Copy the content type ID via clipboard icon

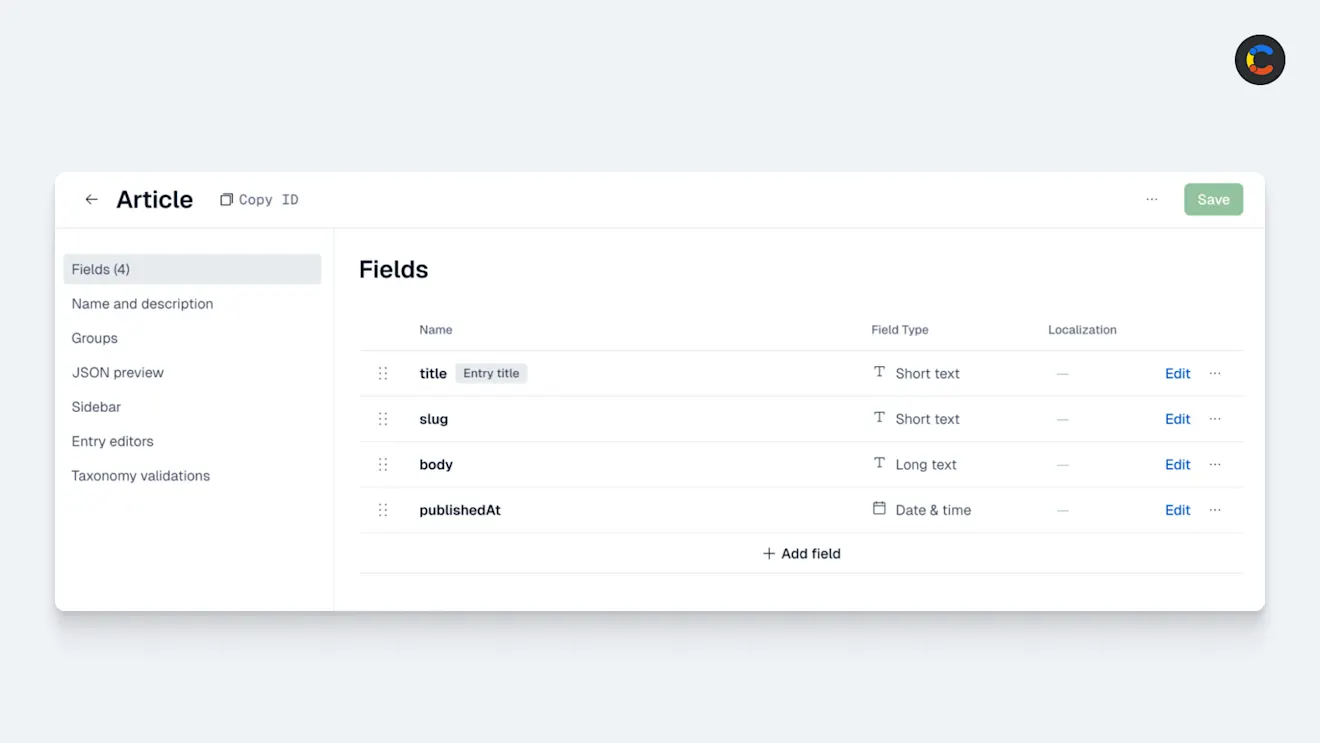click(x=226, y=199)
